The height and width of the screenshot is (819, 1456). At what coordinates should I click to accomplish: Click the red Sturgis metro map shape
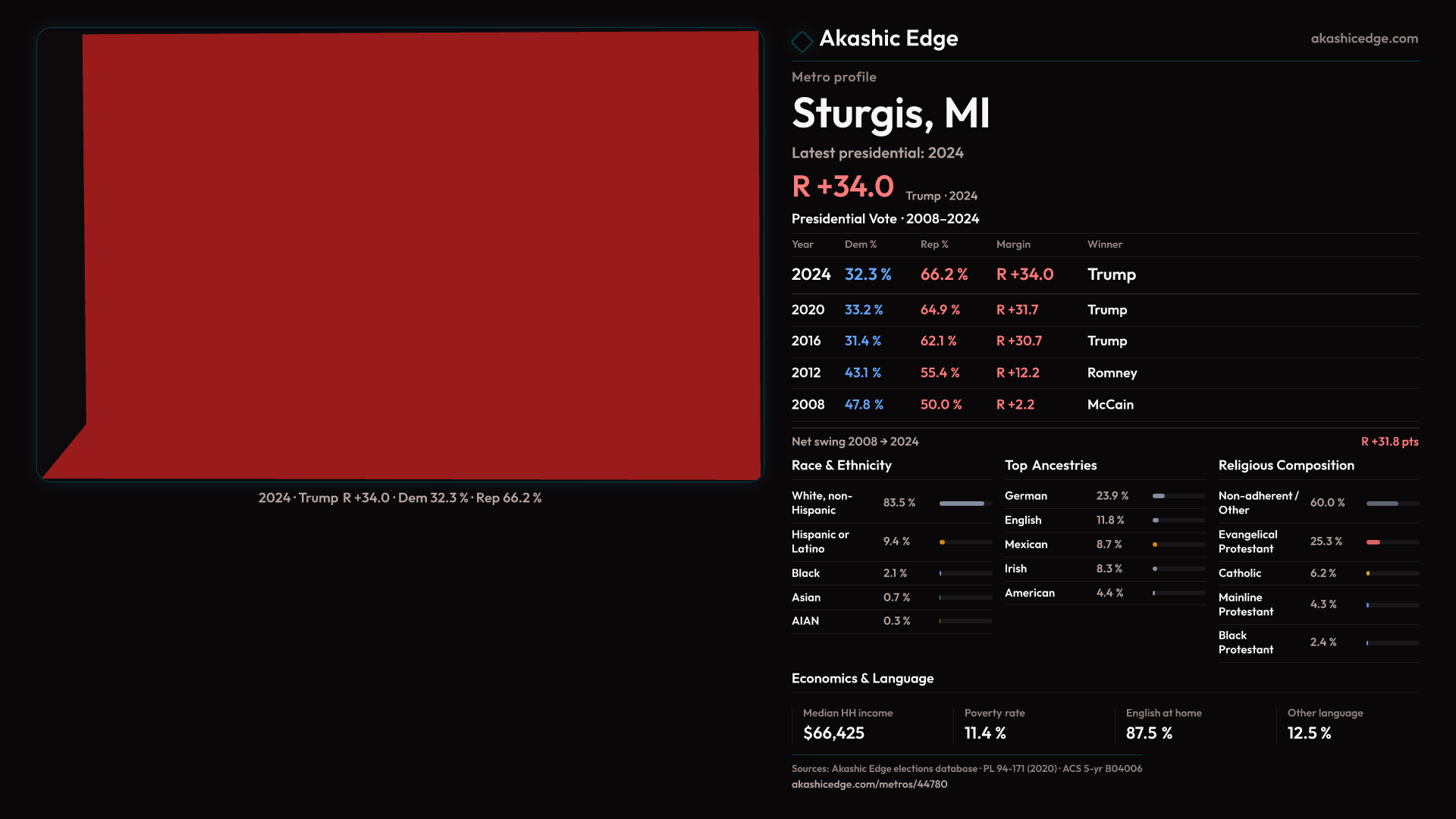421,256
